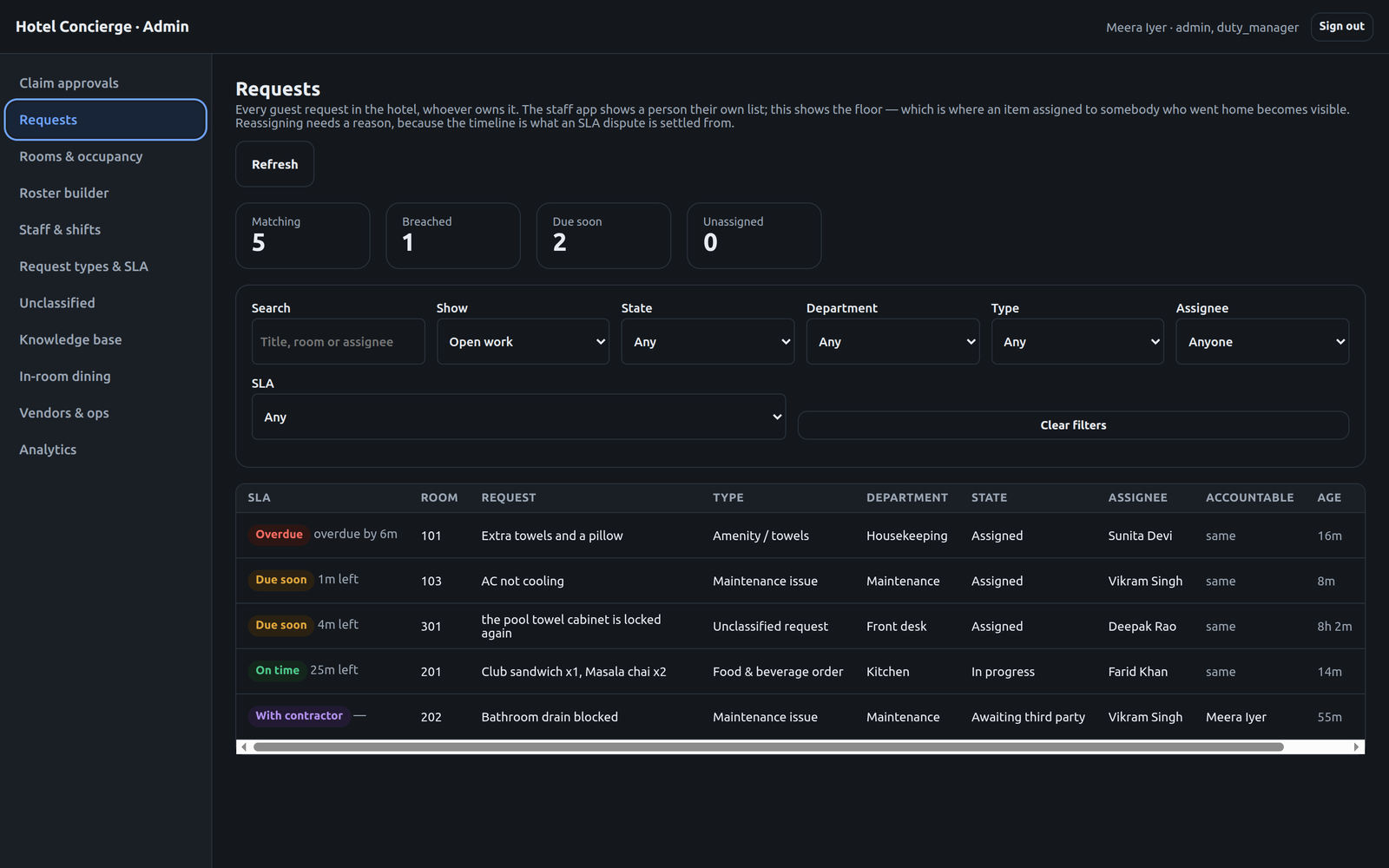Open the Department filter dropdown
This screenshot has width=1389, height=868.
(x=892, y=342)
